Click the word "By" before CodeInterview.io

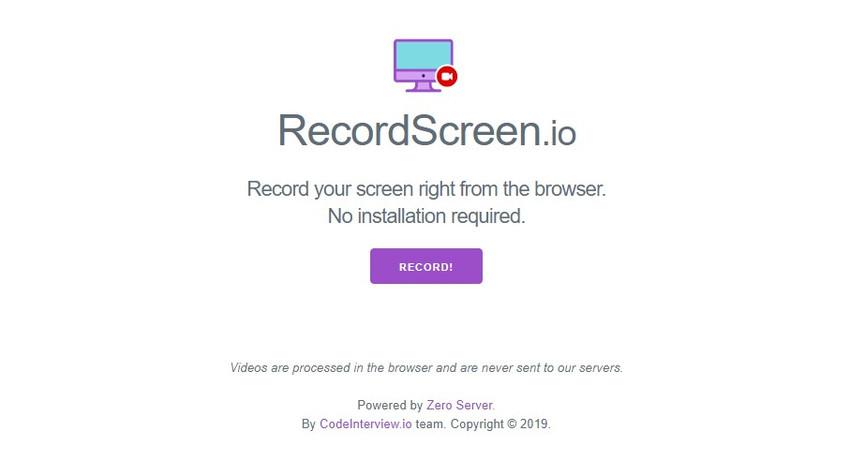308,424
